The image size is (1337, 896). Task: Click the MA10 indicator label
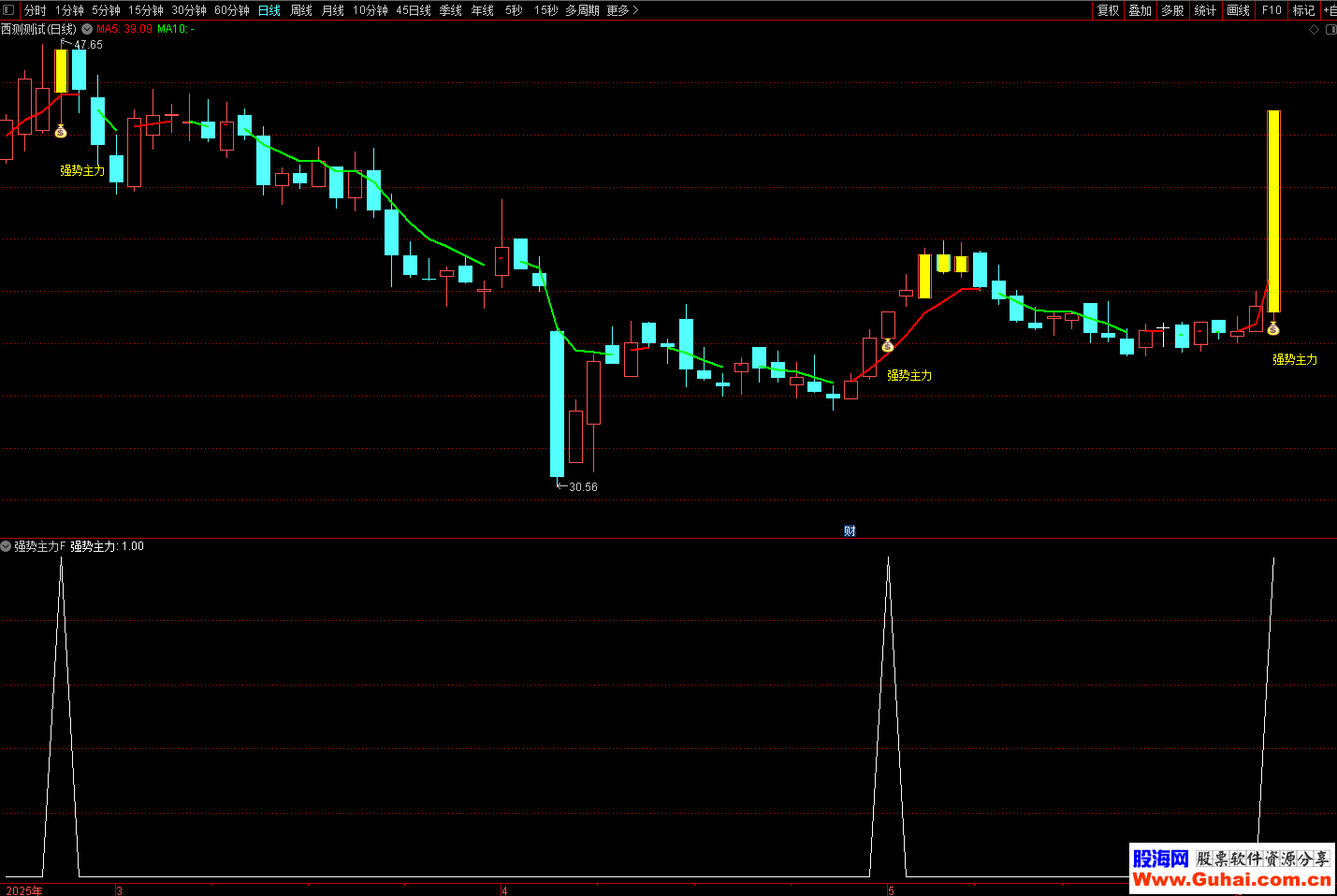(x=176, y=29)
